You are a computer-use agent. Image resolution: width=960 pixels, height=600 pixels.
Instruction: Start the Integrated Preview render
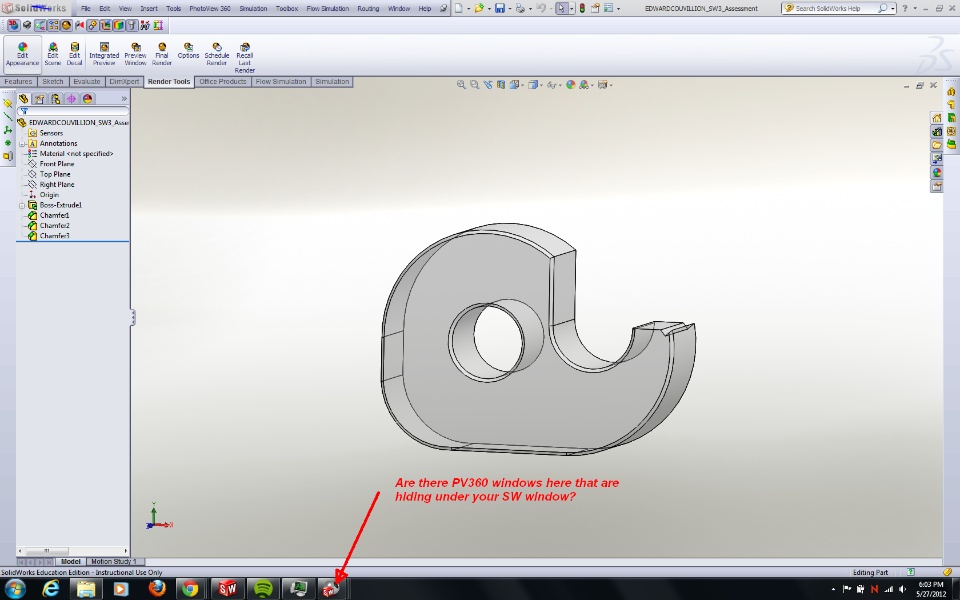(x=104, y=54)
